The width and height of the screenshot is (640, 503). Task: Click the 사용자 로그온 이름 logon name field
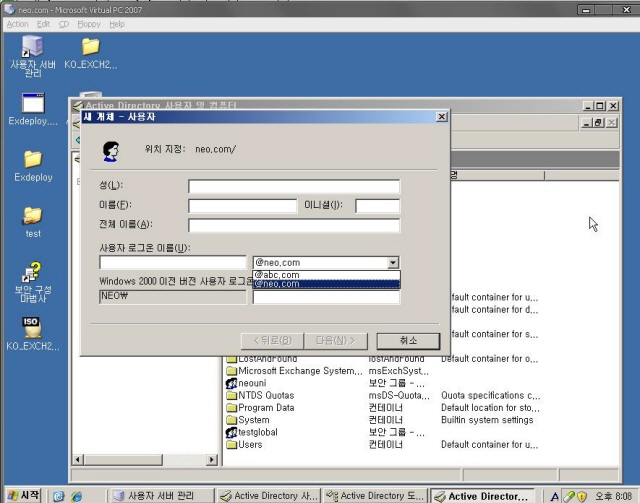173,263
